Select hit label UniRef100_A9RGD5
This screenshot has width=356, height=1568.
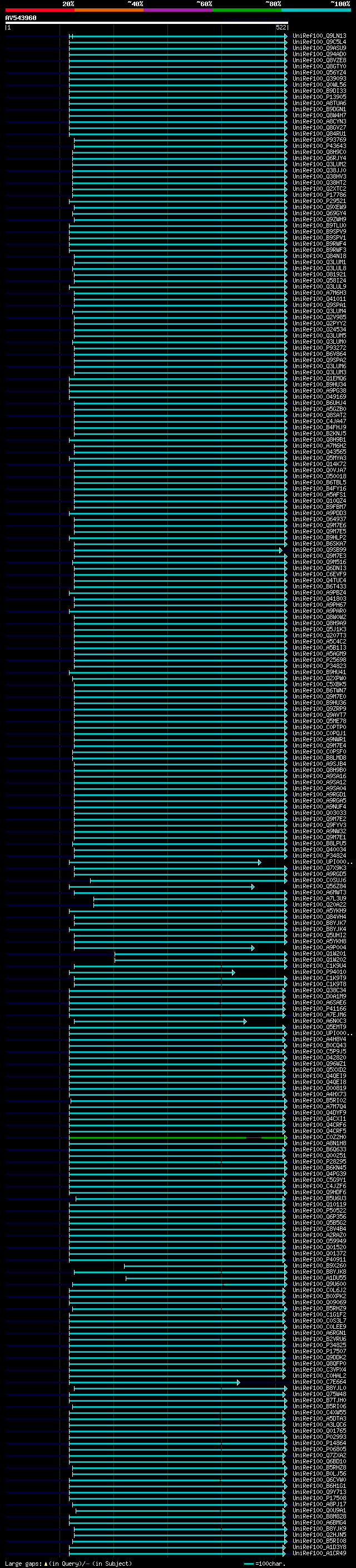point(319,874)
